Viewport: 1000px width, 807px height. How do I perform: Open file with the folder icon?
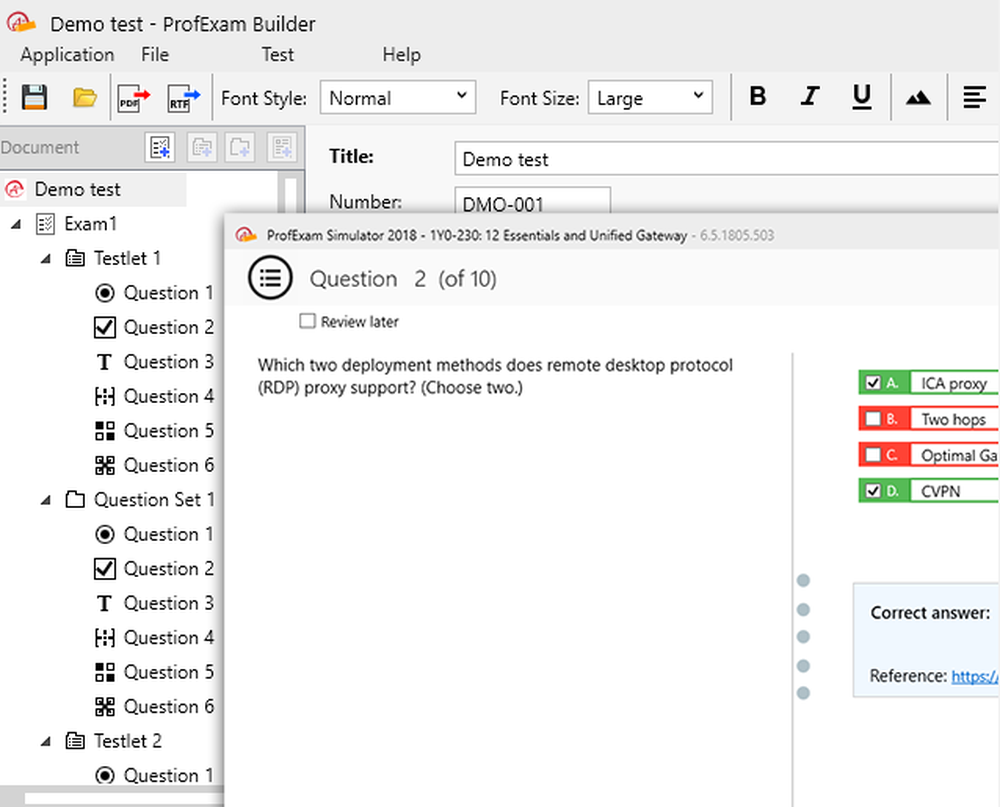(x=84, y=98)
